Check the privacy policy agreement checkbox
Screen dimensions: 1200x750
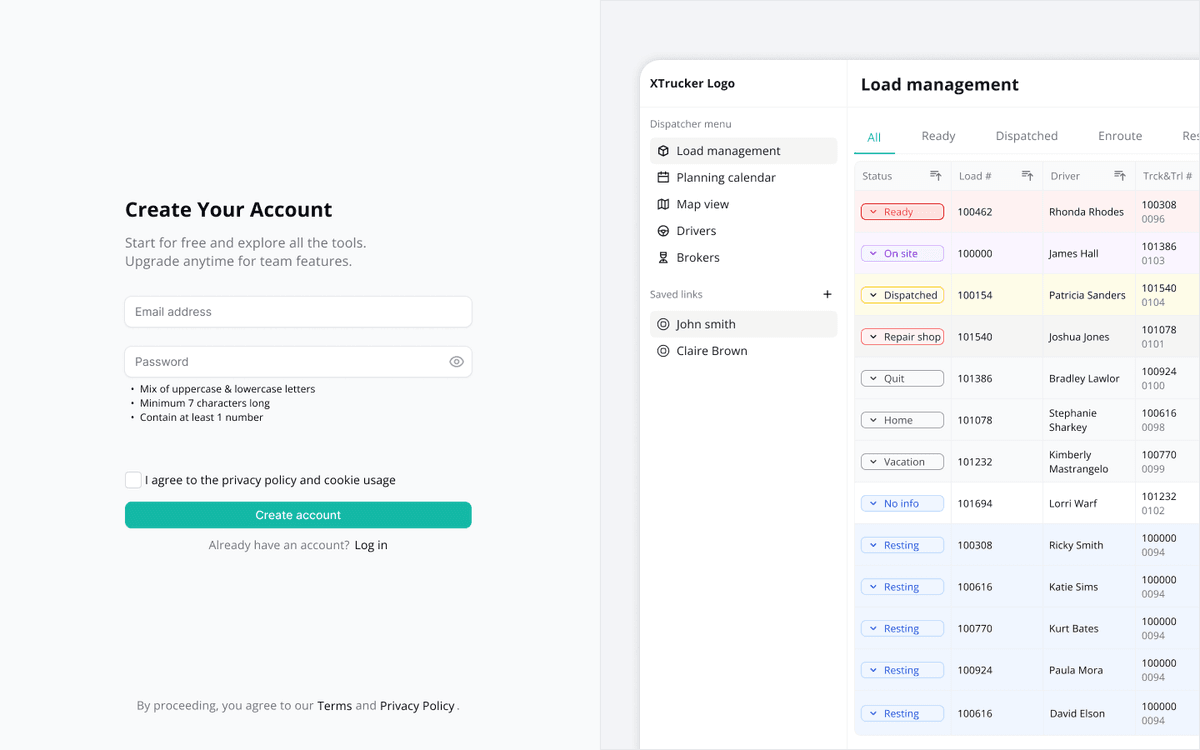coord(133,480)
